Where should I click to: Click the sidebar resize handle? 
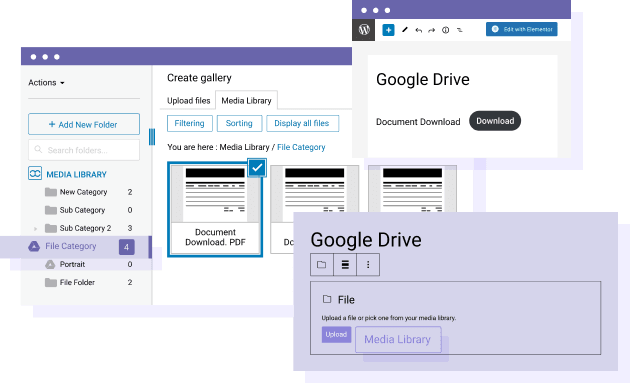click(152, 137)
